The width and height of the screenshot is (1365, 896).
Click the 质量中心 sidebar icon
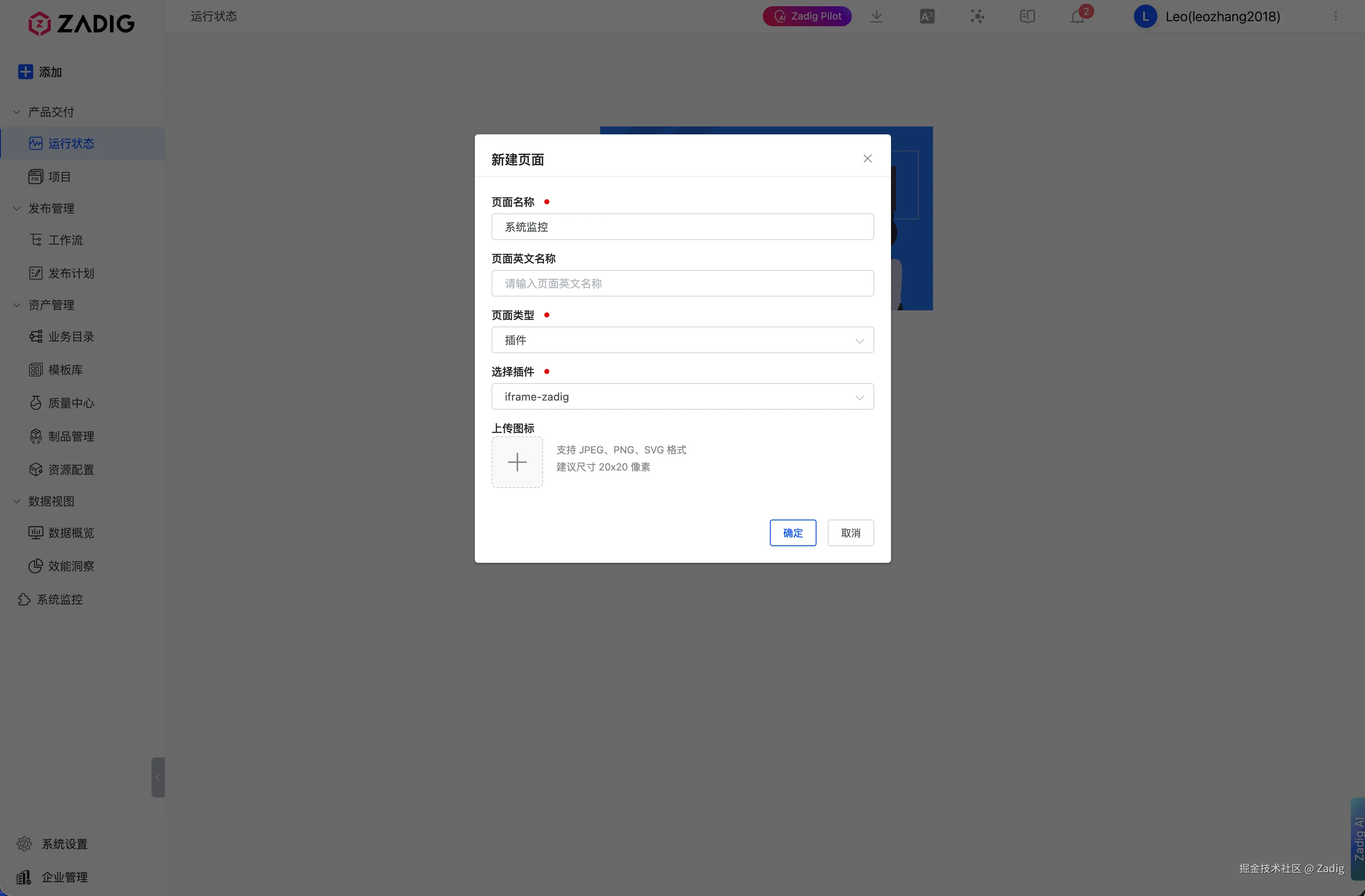35,403
